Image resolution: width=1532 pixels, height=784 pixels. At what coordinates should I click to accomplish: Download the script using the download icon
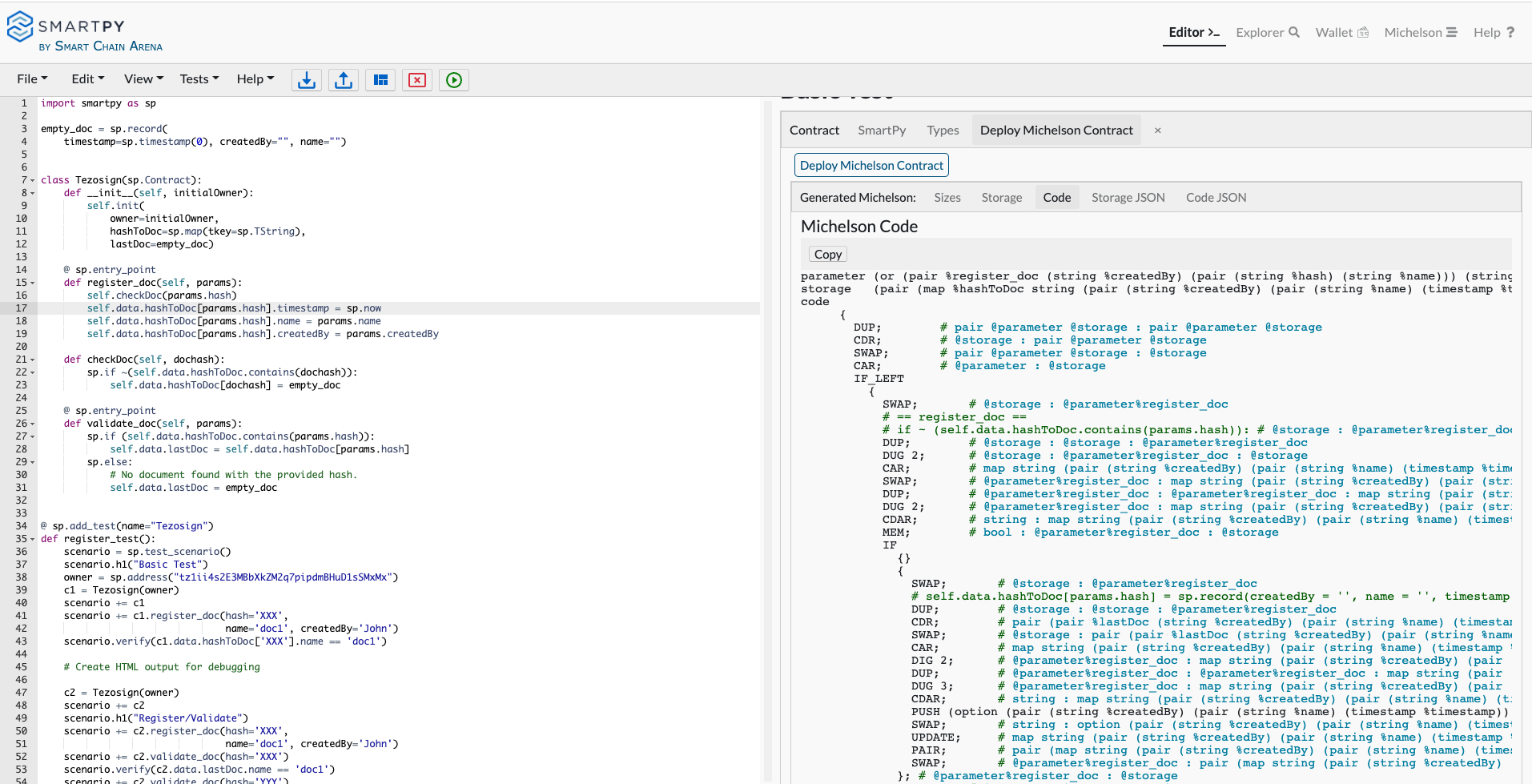307,80
